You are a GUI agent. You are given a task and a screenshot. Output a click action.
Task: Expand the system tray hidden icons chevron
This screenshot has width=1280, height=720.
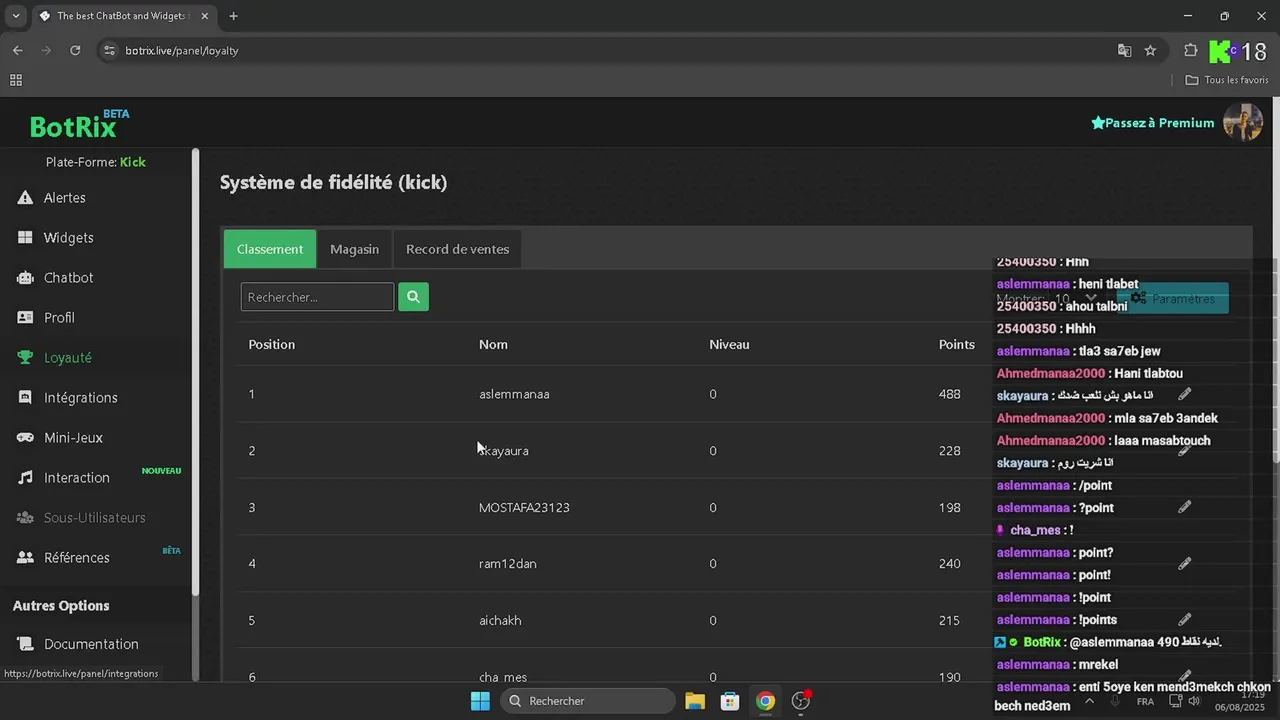[1089, 701]
